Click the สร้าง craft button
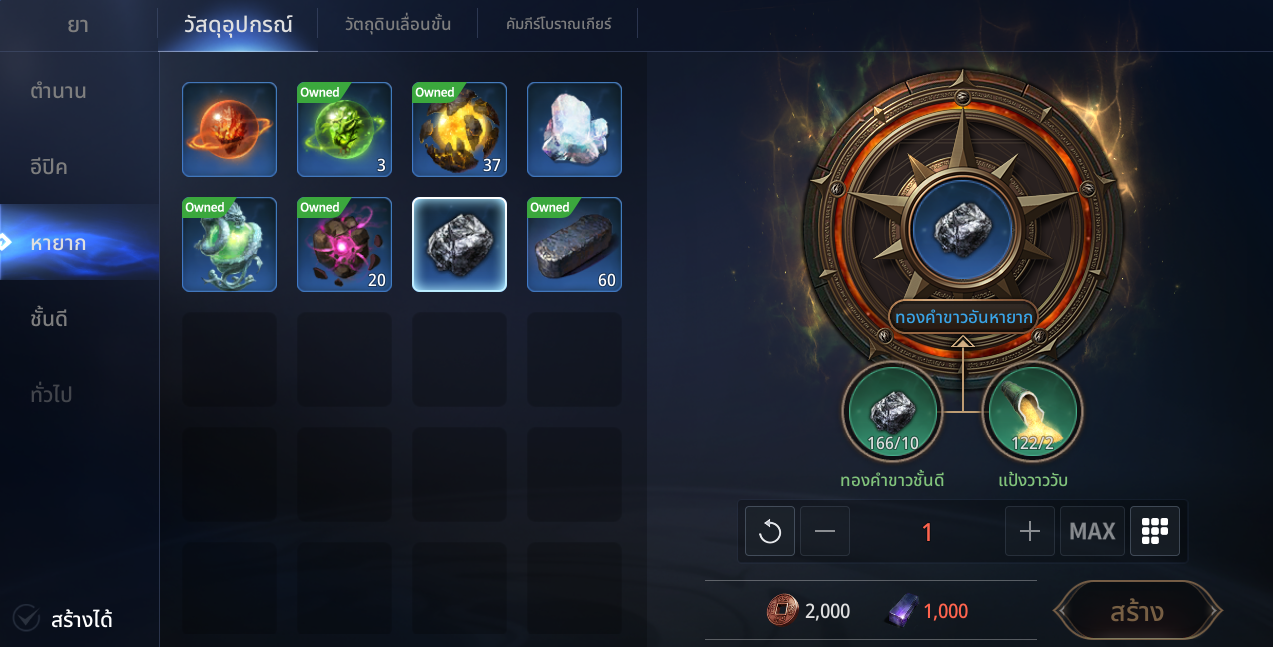Screen dimensions: 1273x647 point(1138,611)
